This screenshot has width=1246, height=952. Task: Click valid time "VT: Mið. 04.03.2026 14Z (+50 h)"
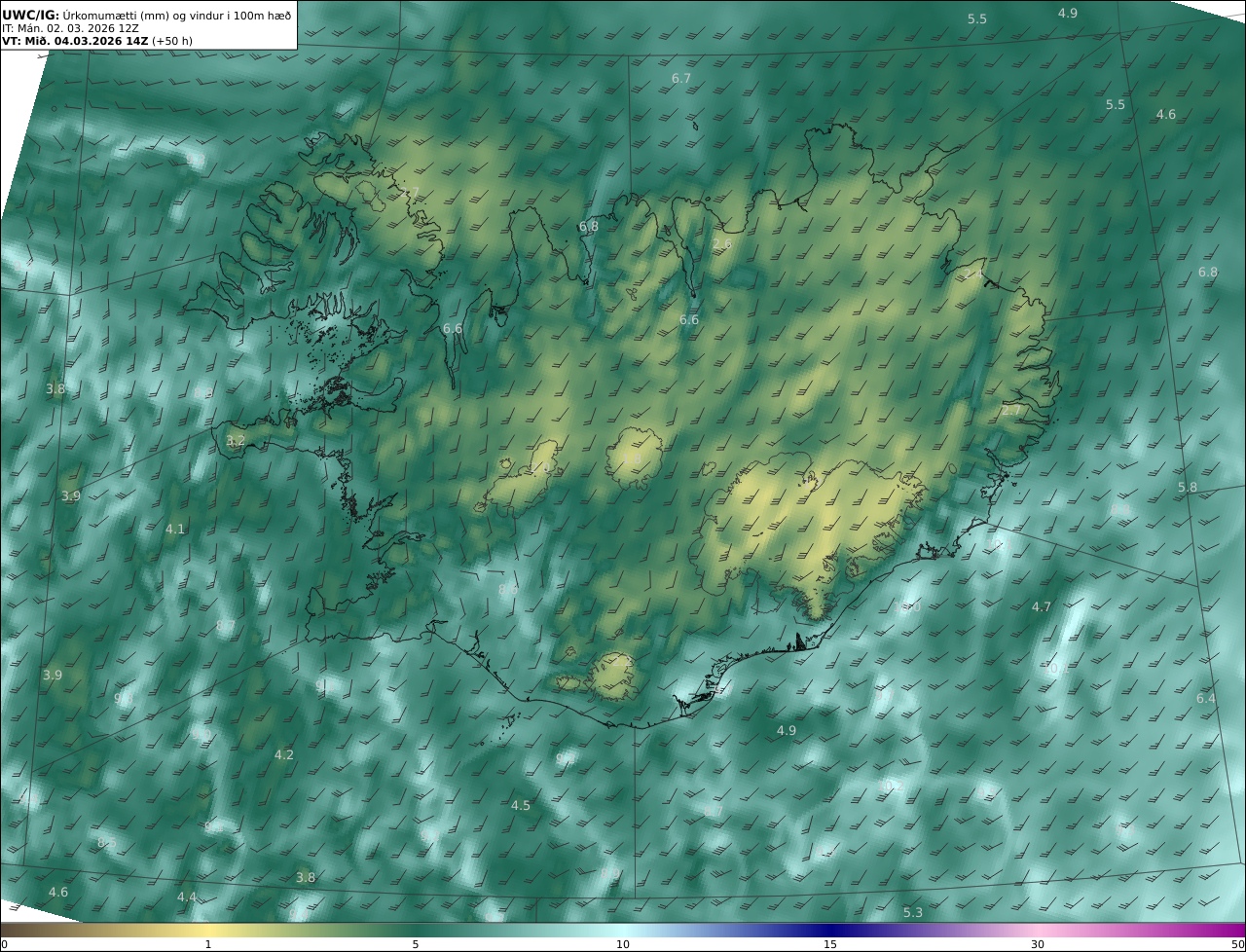(97, 41)
